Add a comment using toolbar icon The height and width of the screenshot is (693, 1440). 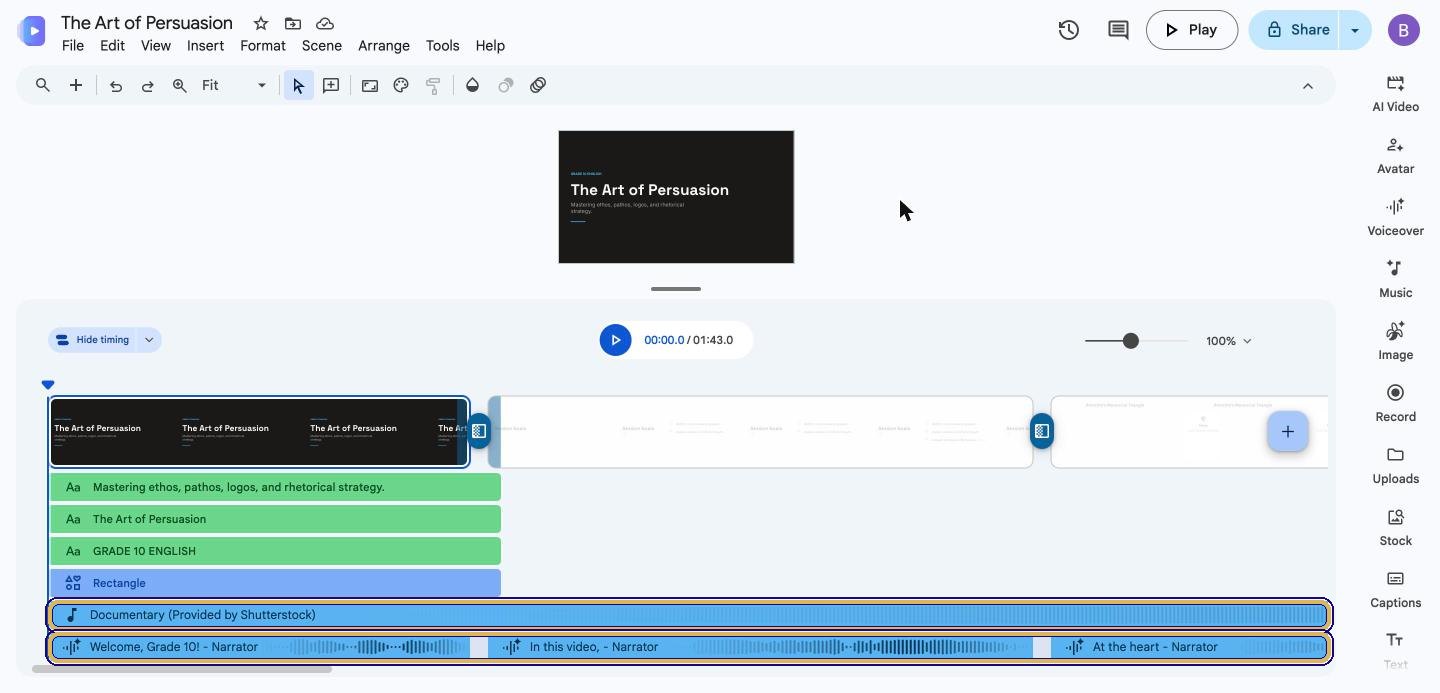(x=331, y=86)
